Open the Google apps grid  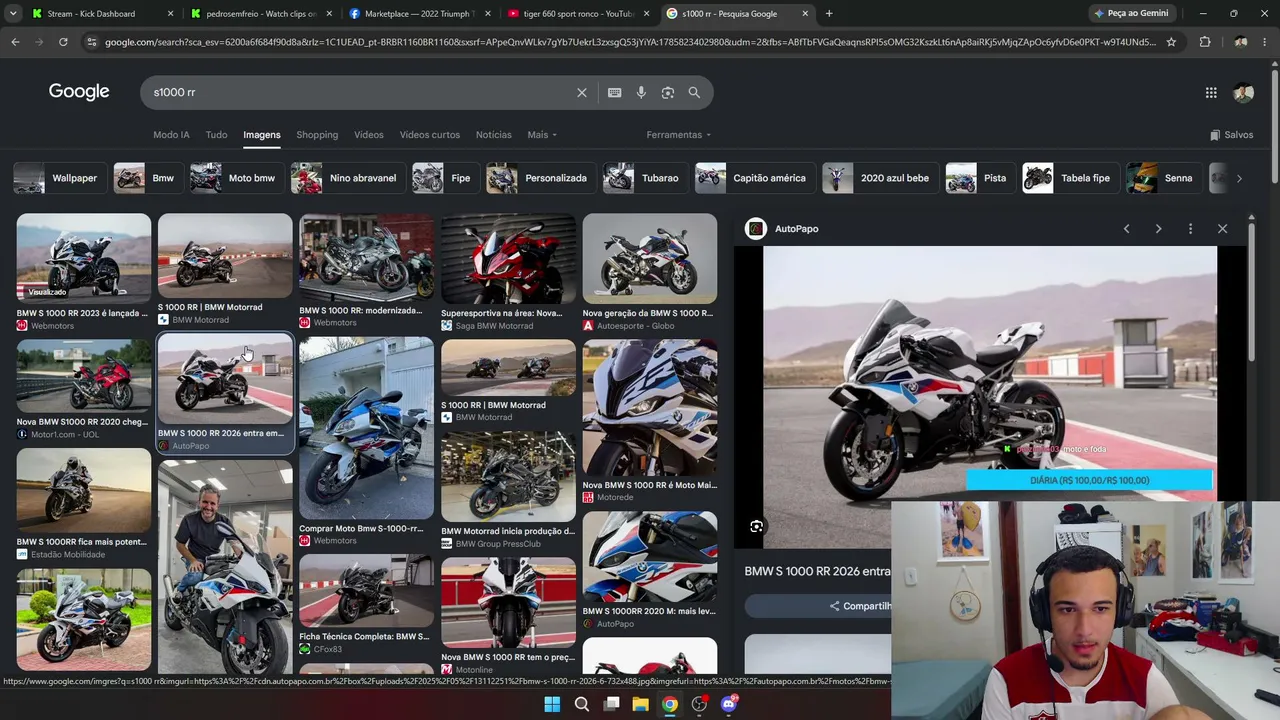pos(1211,92)
